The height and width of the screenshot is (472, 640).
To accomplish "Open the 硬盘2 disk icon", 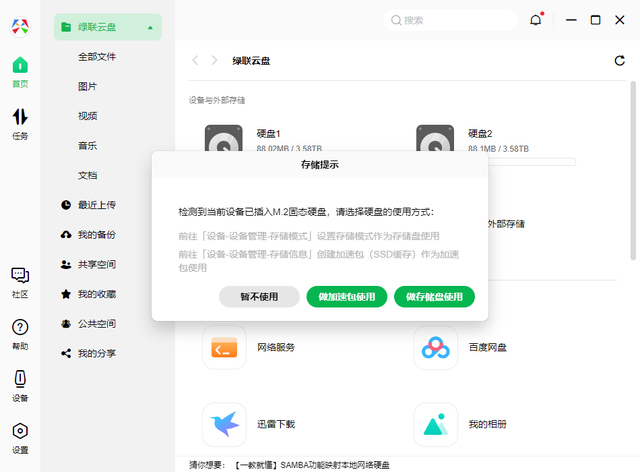I will (x=435, y=138).
